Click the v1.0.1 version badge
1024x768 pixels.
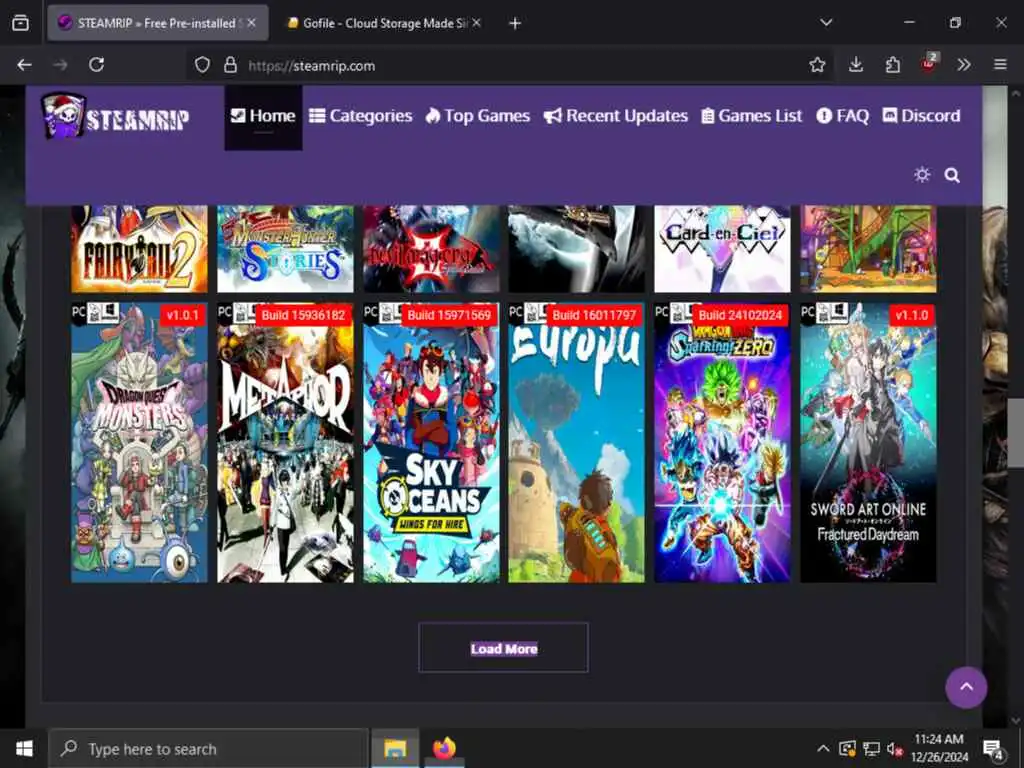pyautogui.click(x=182, y=315)
